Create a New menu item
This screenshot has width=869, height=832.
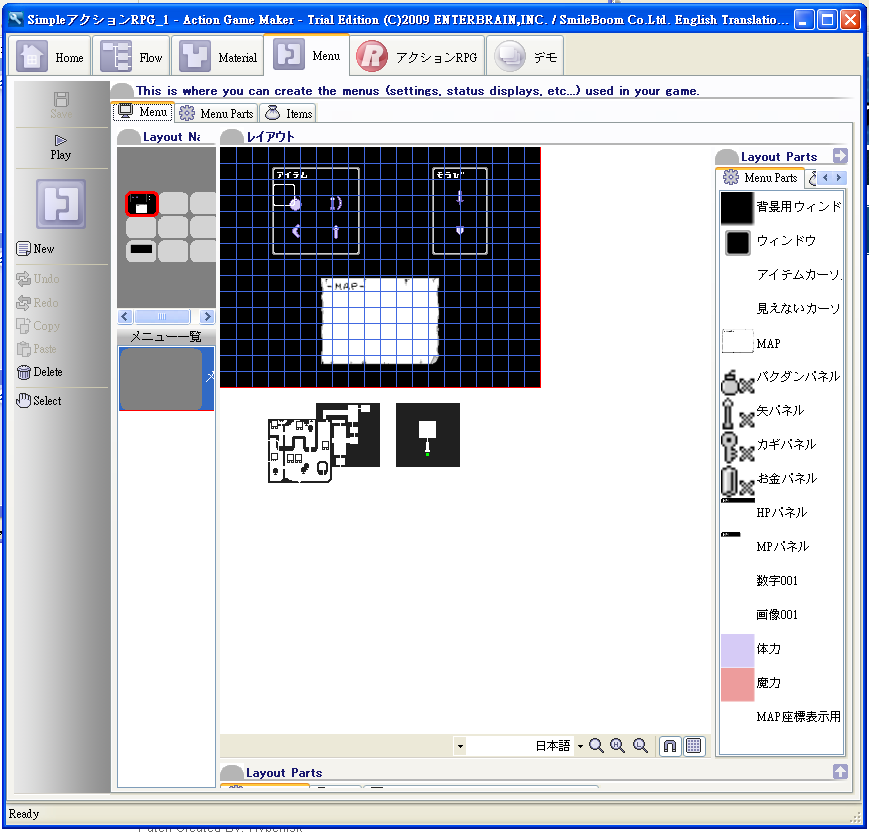(x=35, y=249)
